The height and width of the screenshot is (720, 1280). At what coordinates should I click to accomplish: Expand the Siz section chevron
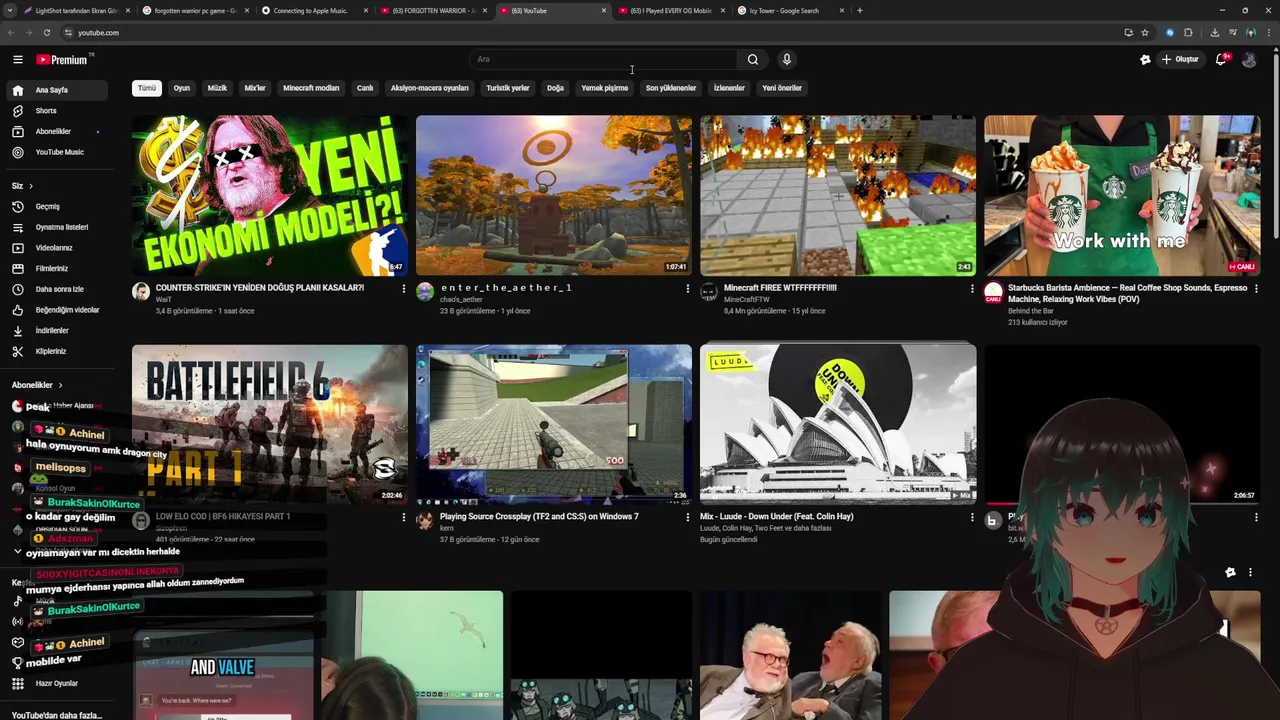31,186
